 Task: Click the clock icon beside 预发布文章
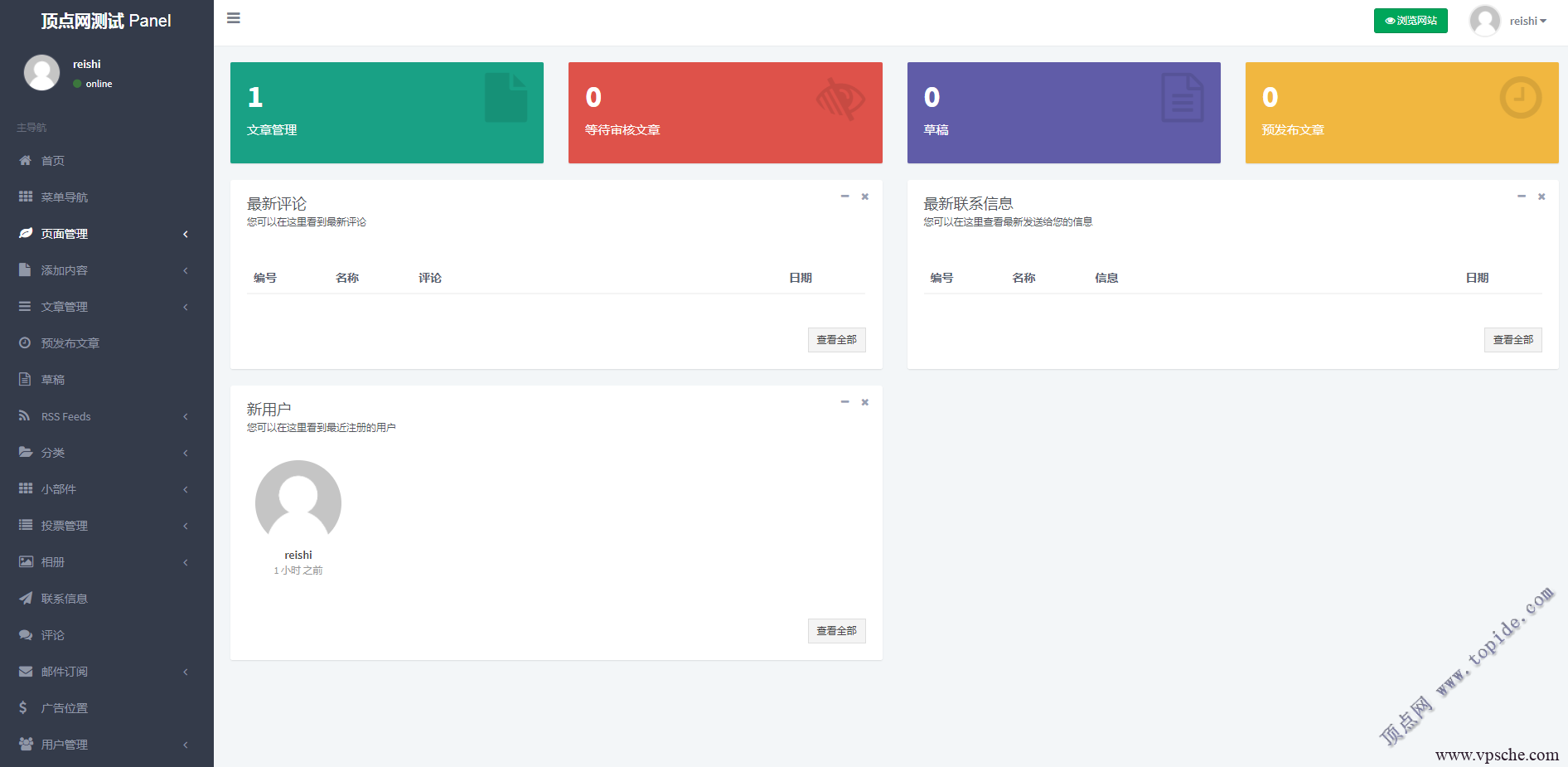(25, 343)
